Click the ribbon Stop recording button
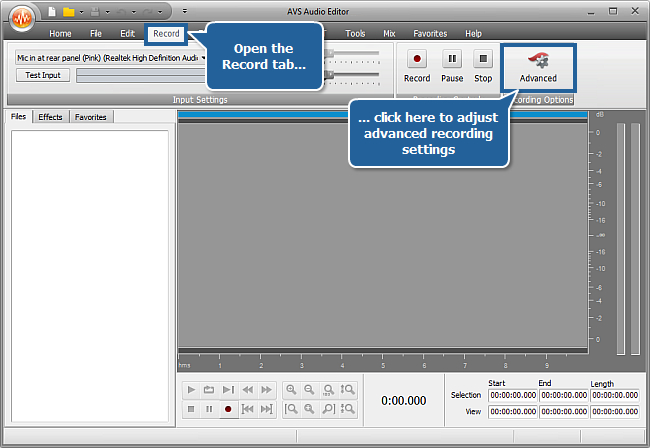This screenshot has height=448, width=650. coord(483,66)
